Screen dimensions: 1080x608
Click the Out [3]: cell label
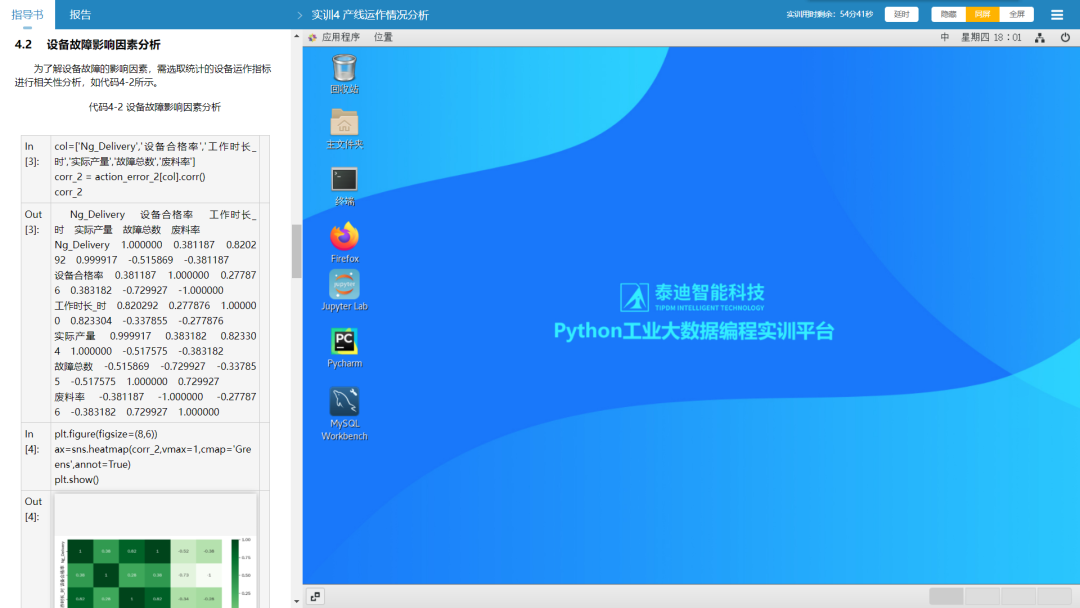coord(33,222)
